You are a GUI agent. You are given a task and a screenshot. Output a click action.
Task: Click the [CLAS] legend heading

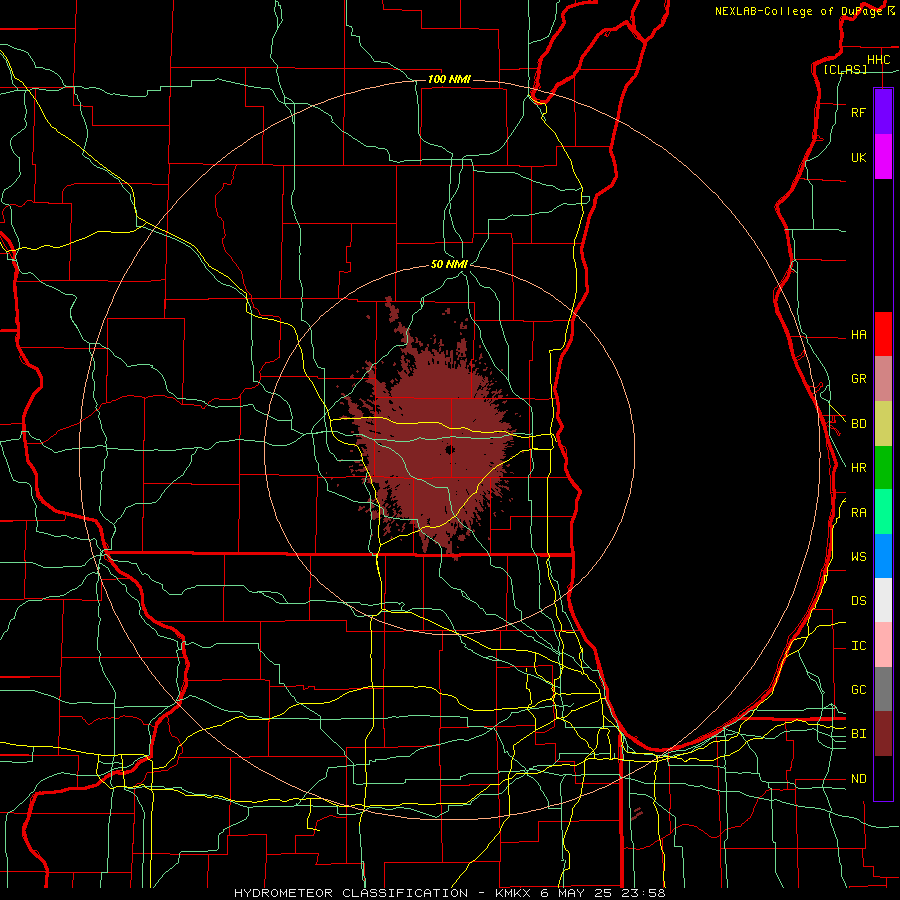pos(845,70)
